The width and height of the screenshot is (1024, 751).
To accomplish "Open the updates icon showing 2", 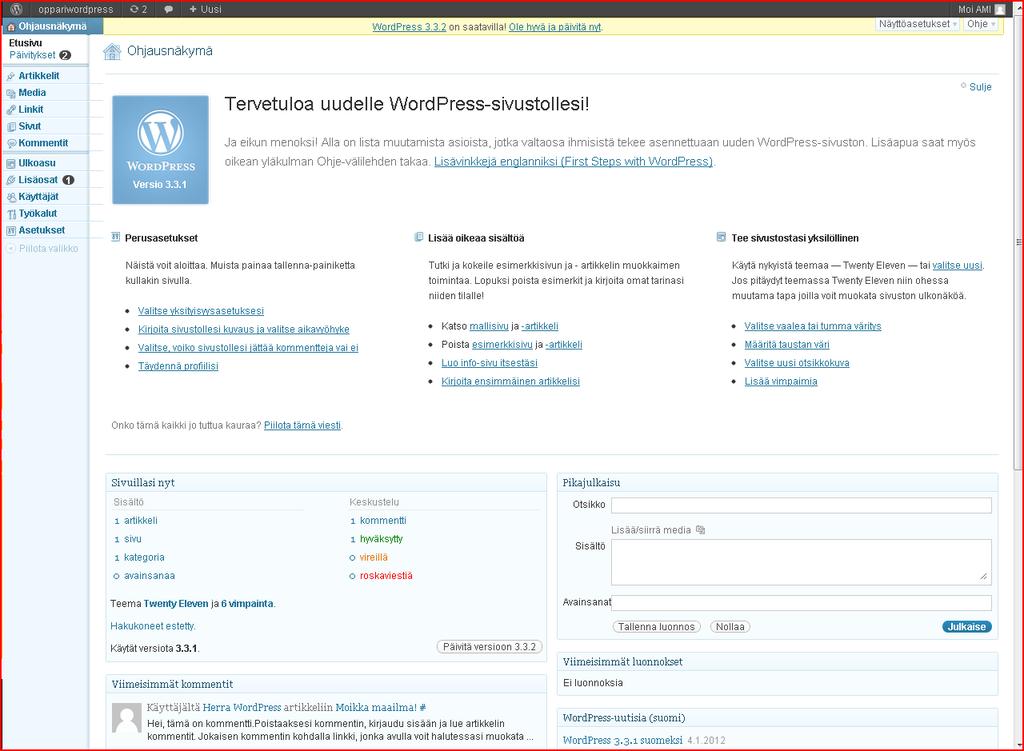I will pyautogui.click(x=138, y=9).
